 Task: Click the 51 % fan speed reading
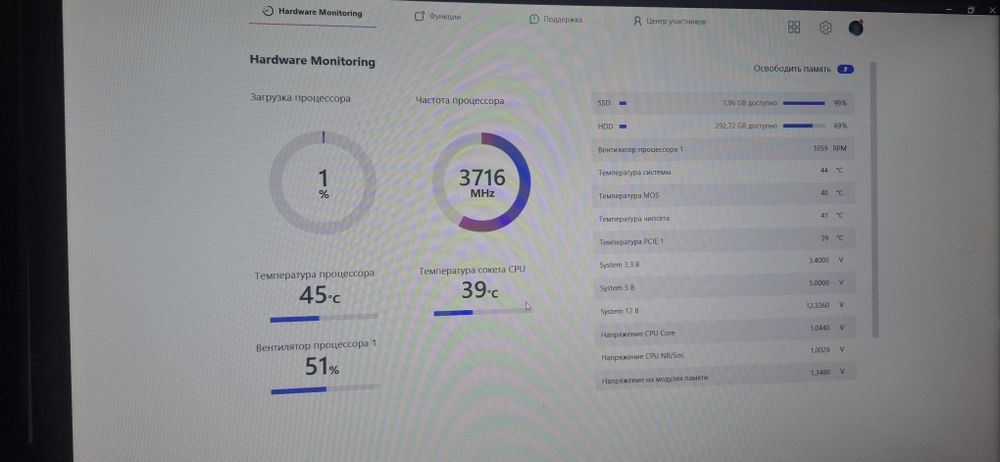(x=322, y=367)
